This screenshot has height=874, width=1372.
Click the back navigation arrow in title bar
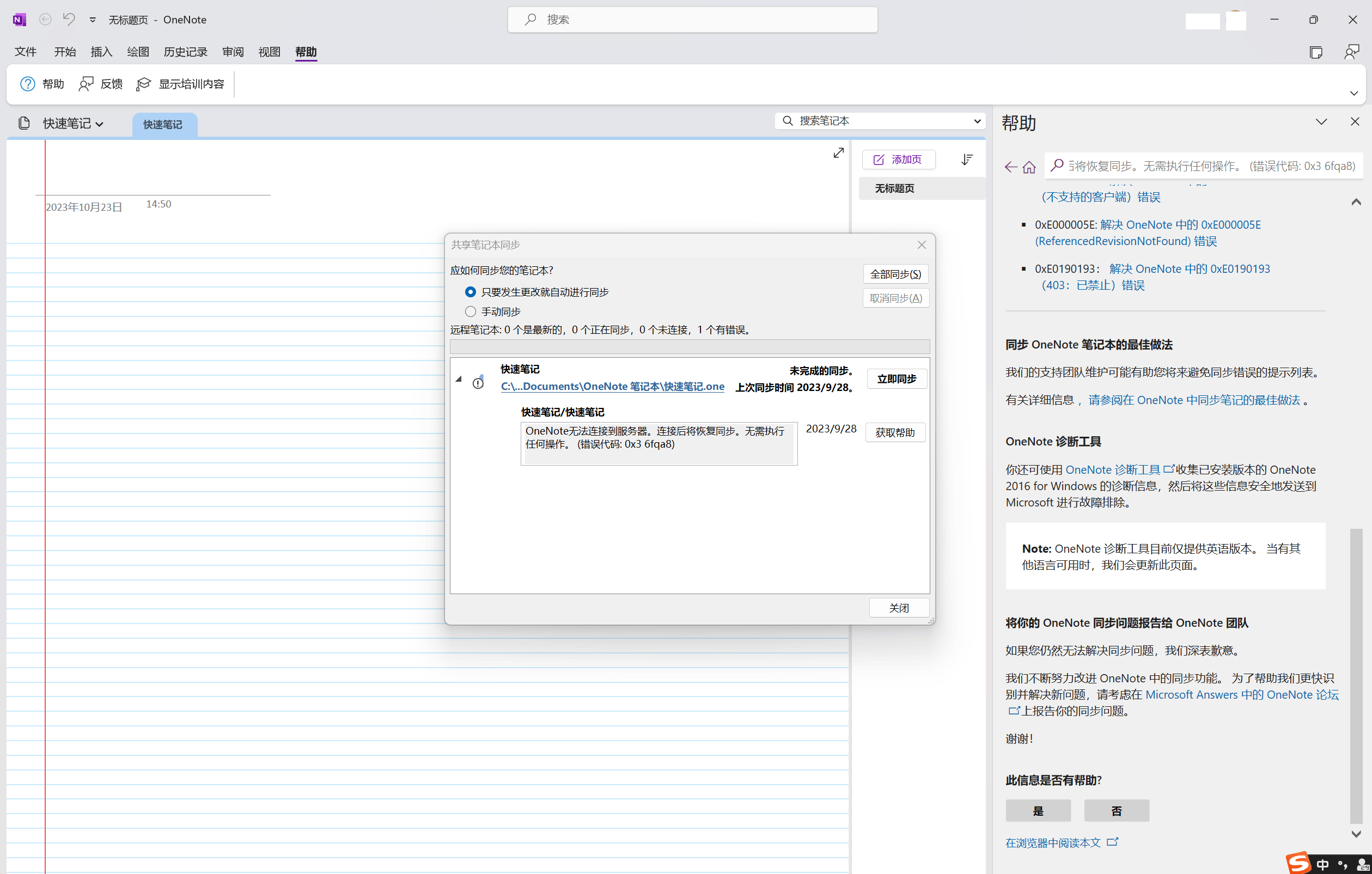(45, 20)
